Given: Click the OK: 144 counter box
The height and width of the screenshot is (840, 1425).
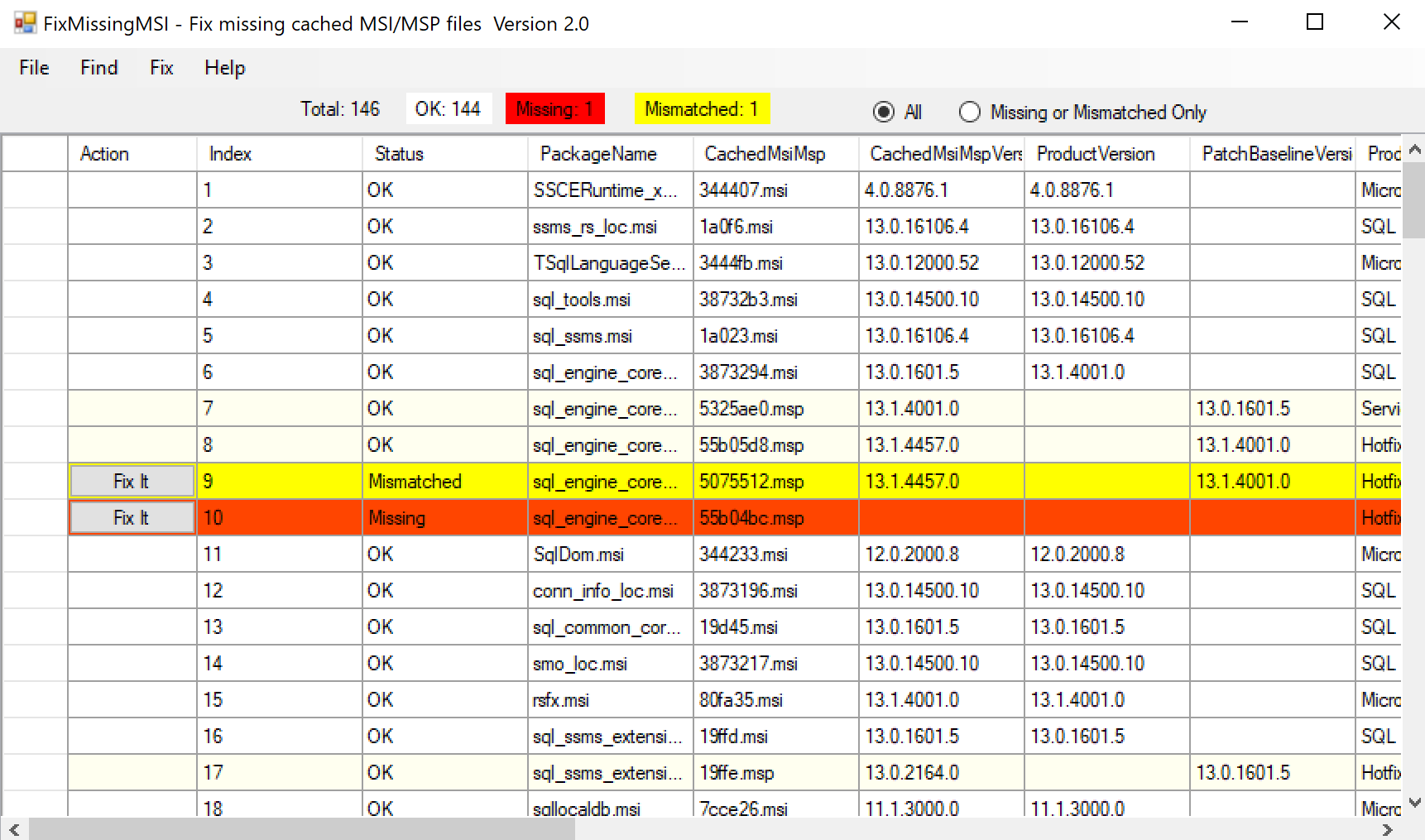Looking at the screenshot, I should coord(448,108).
